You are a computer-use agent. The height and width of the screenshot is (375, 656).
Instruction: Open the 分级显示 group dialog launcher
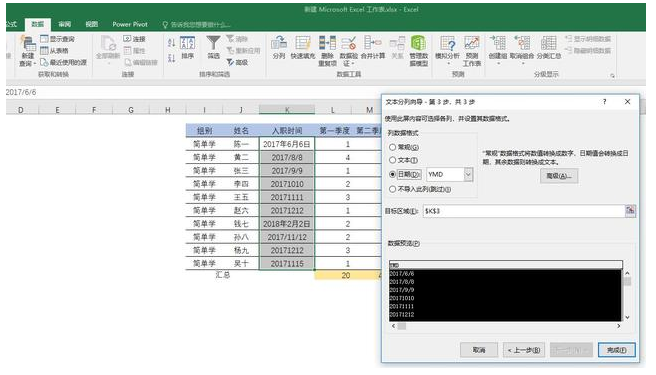tap(612, 76)
